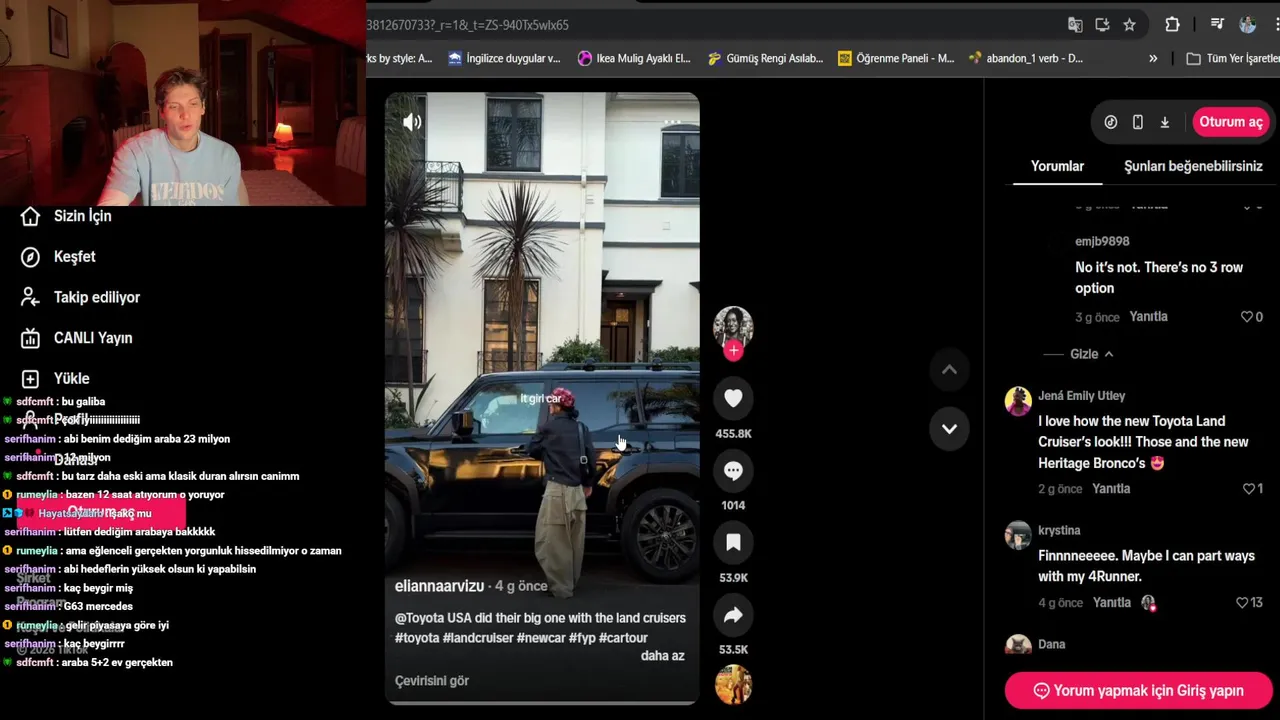Open the Ikea Mulig Ayaklı bookmark
The image size is (1280, 720).
pyautogui.click(x=634, y=59)
